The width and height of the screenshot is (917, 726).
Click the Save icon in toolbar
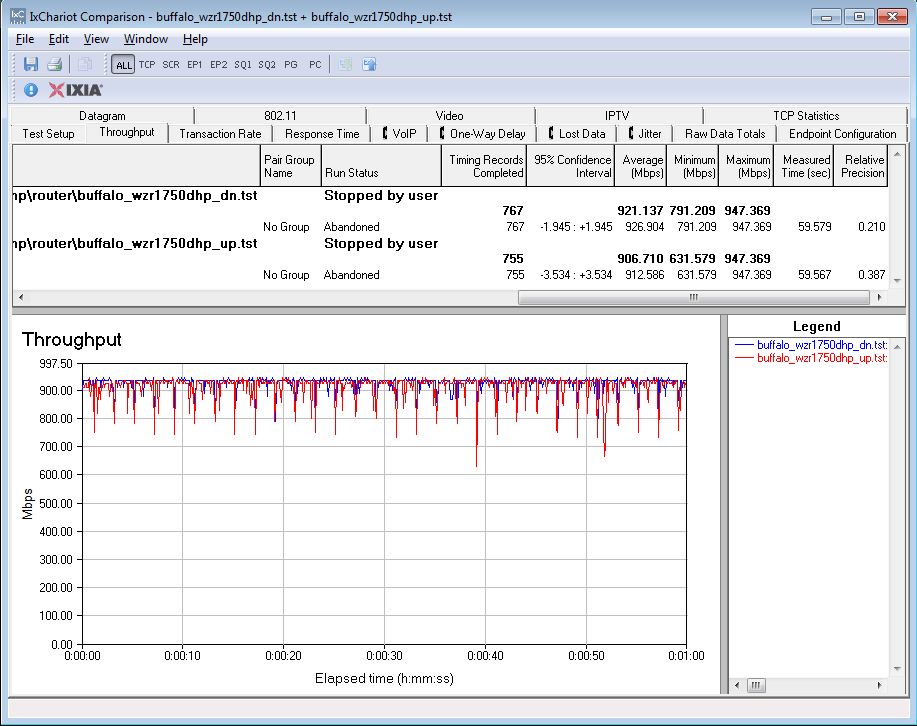(x=31, y=64)
